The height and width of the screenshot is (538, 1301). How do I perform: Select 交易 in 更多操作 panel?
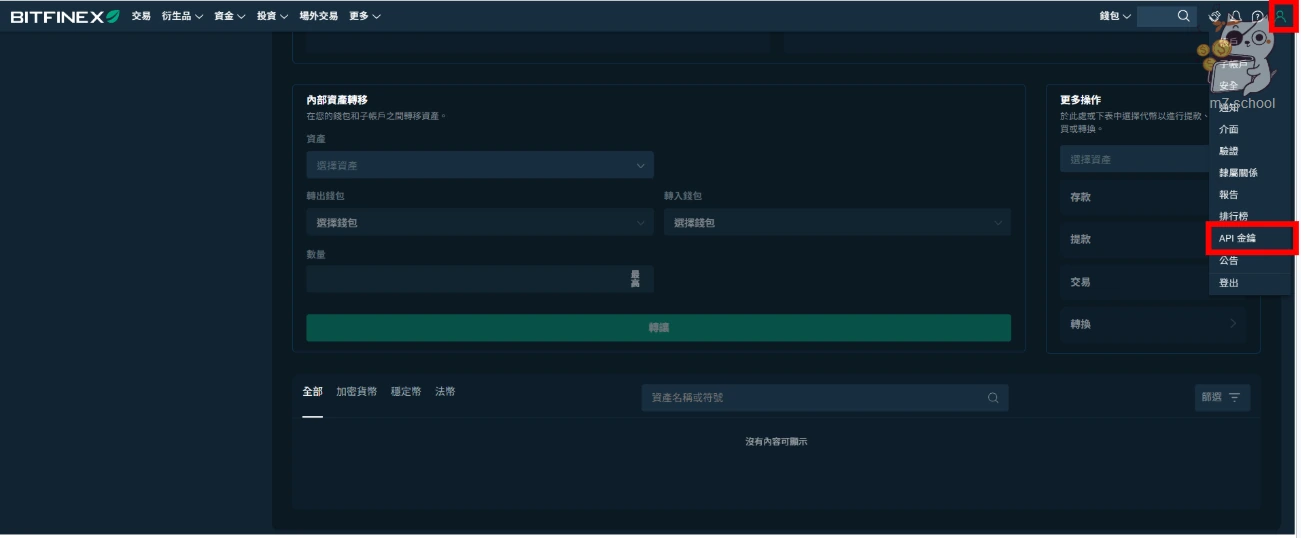click(1135, 282)
